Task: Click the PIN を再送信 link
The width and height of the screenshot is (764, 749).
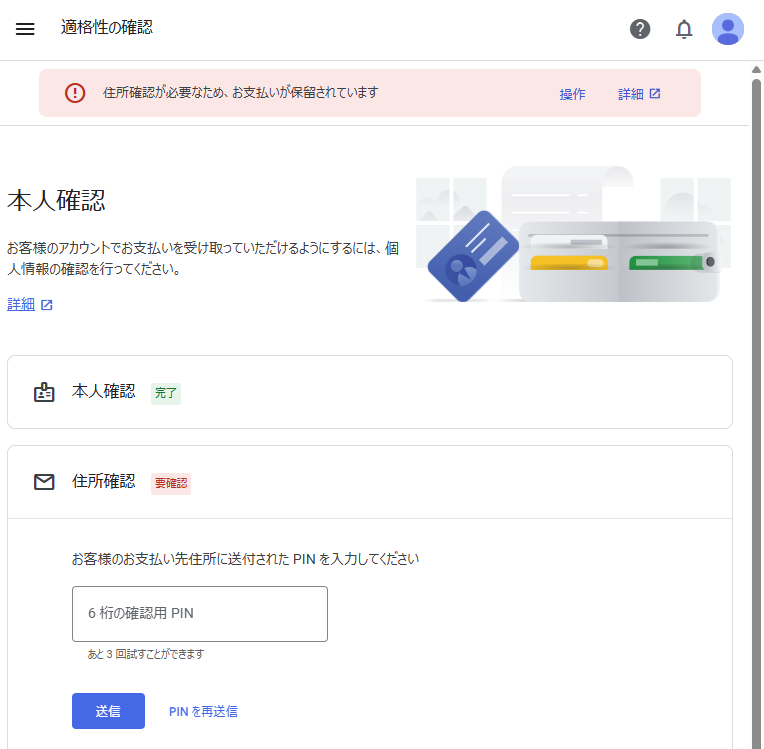Action: [x=203, y=711]
